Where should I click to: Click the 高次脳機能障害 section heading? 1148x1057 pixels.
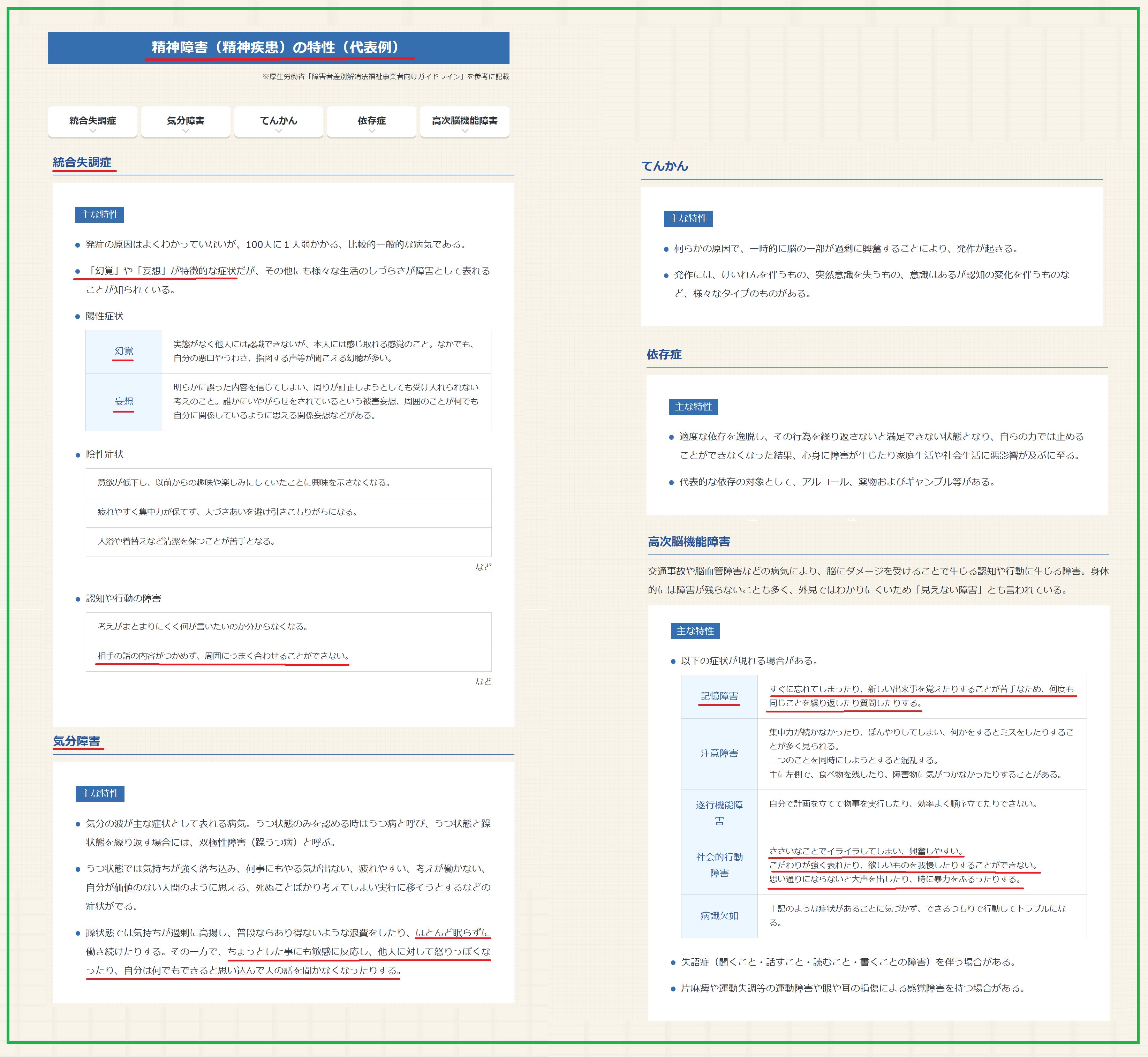pos(689,542)
